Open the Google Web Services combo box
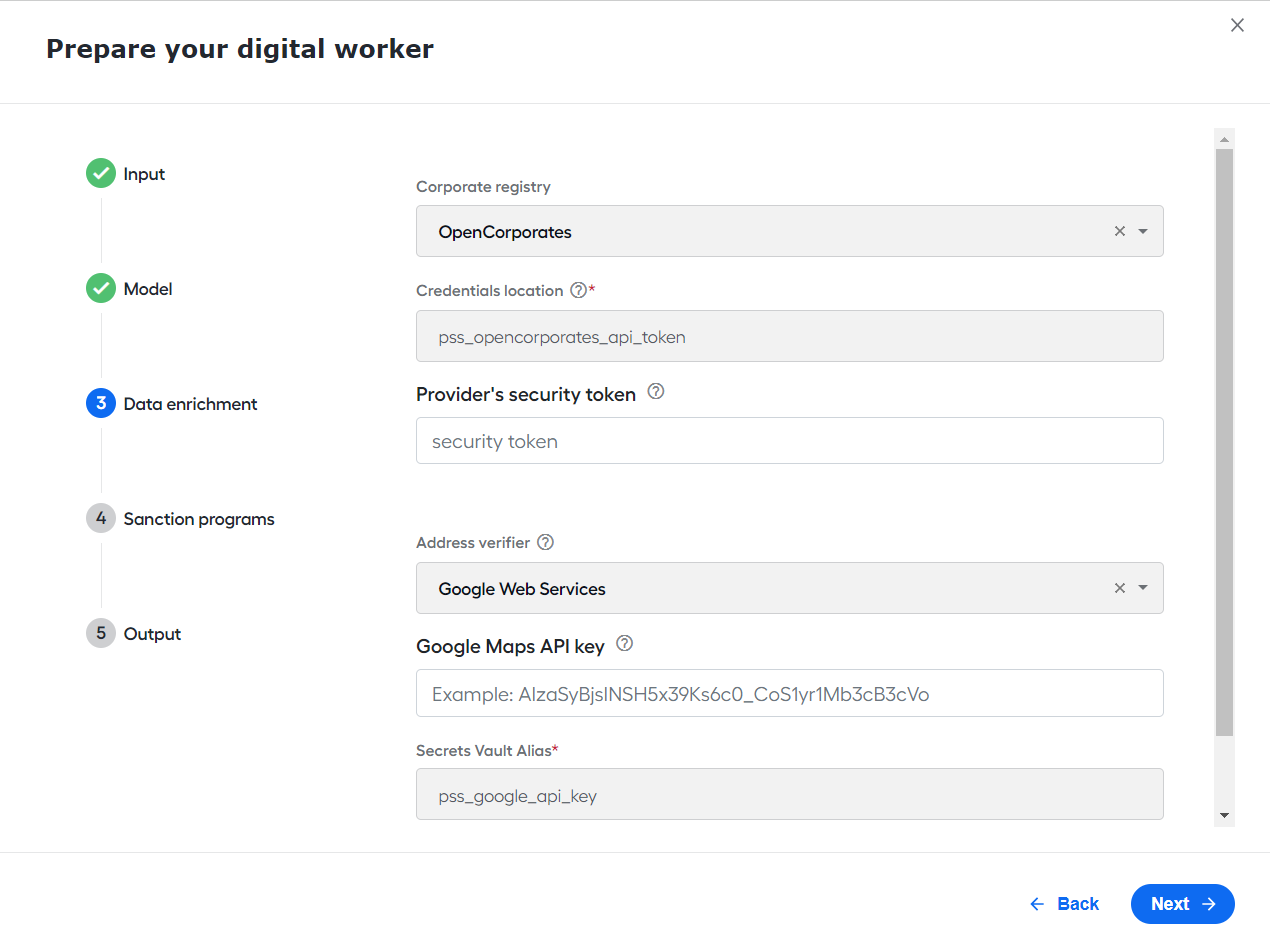 (x=790, y=588)
